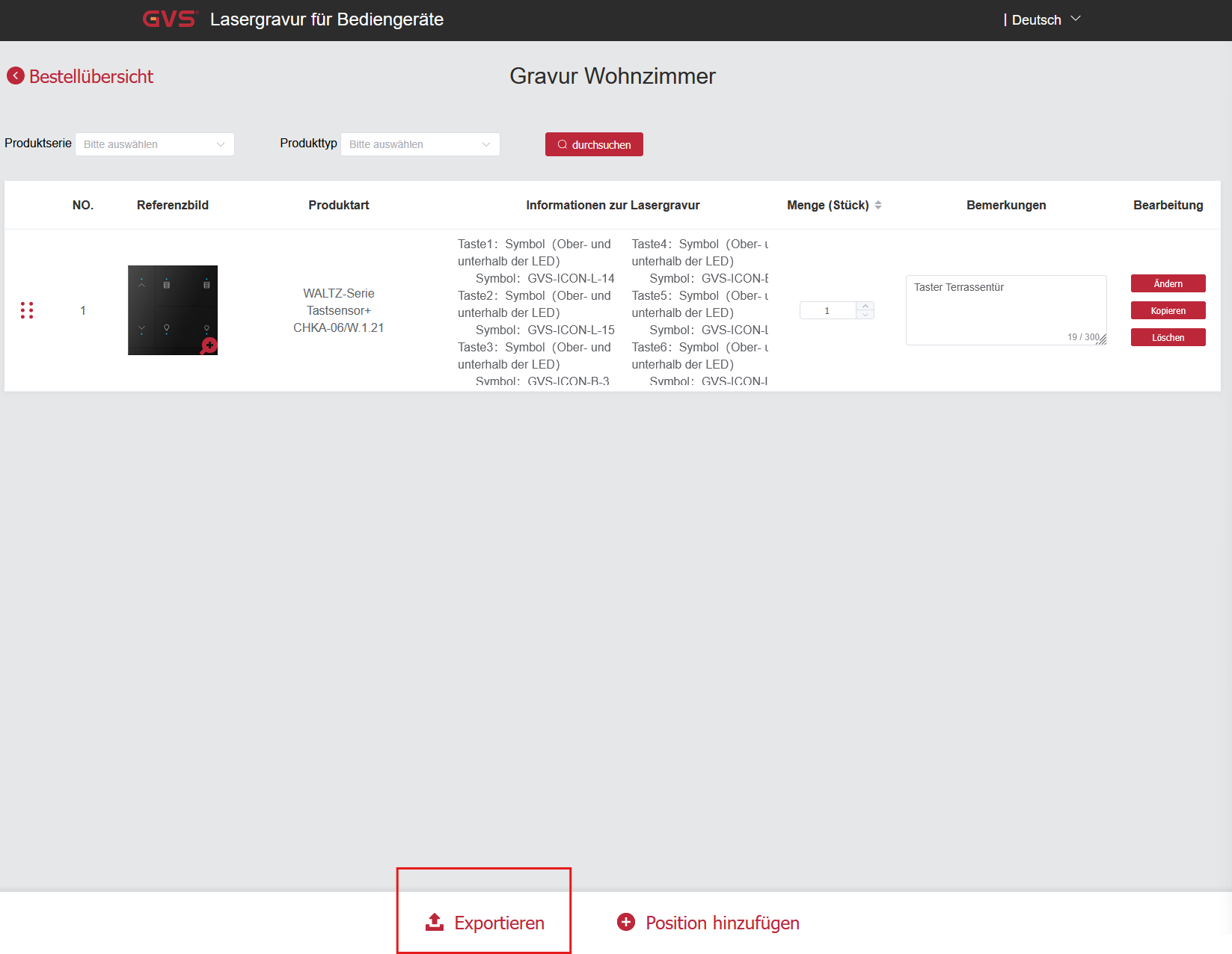Click the GVS logo in header
Viewport: 1232px width, 954px height.
tap(169, 19)
